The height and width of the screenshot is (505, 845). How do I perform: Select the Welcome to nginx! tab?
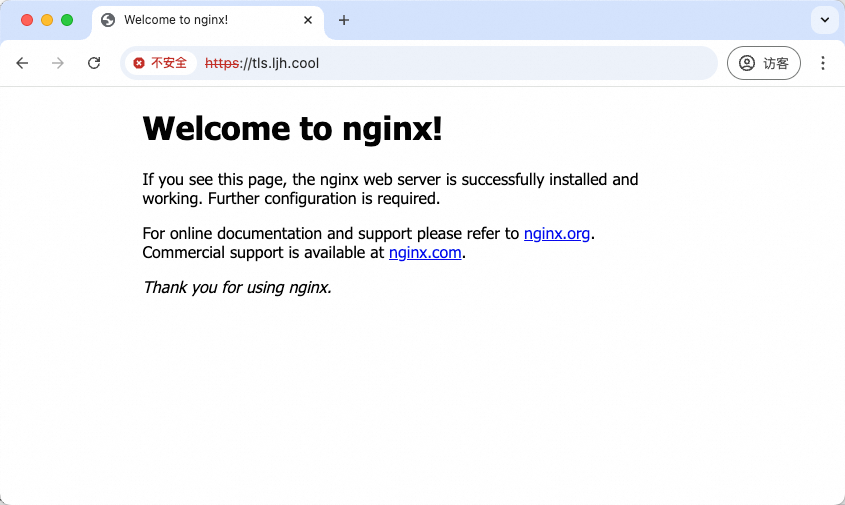pyautogui.click(x=208, y=20)
